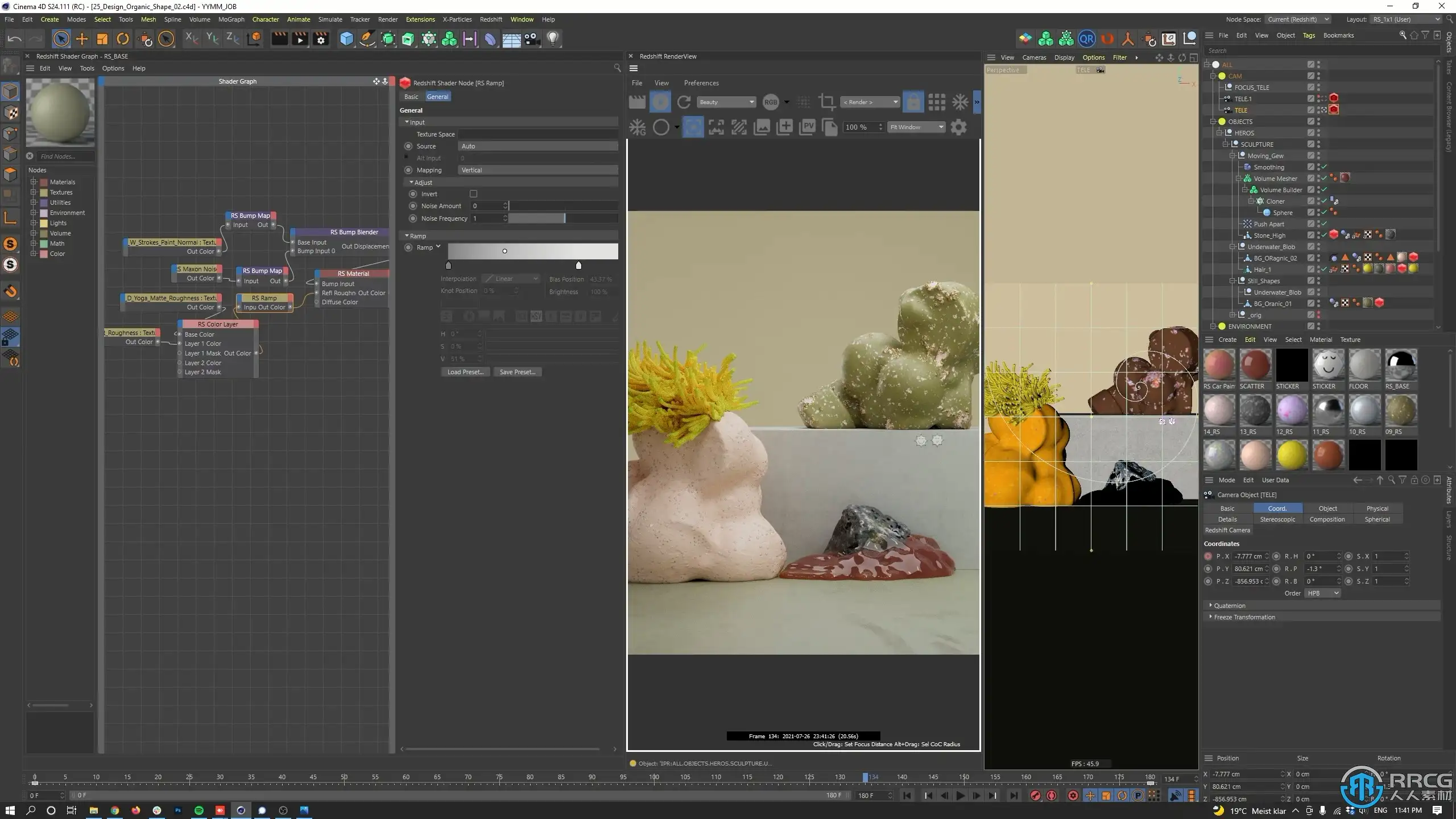Click the refresh icon in RenderView

pos(684,102)
